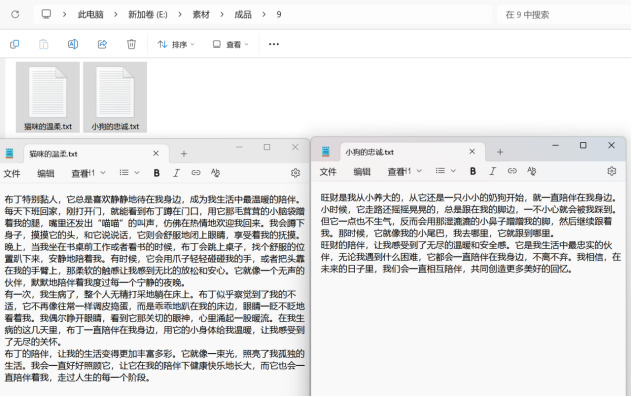Click the Explorer toolbar copy icon
Viewport: 632px width, 397px height.
15,44
